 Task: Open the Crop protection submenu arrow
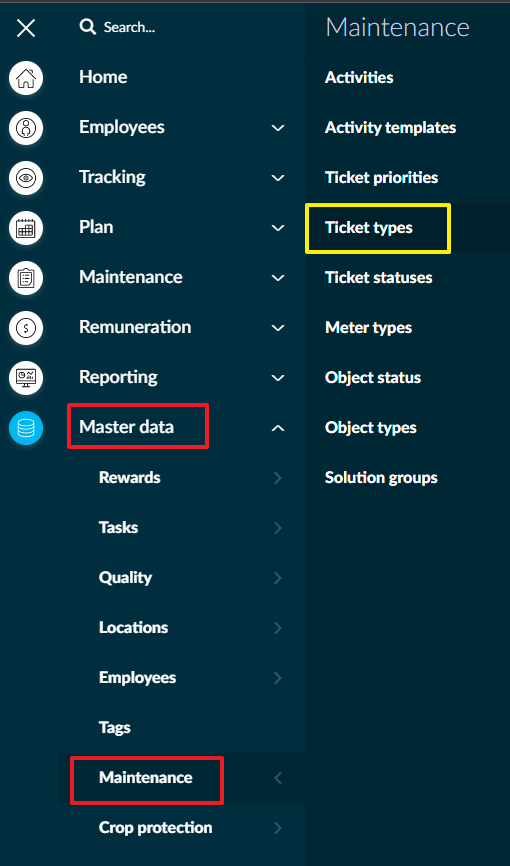click(278, 828)
